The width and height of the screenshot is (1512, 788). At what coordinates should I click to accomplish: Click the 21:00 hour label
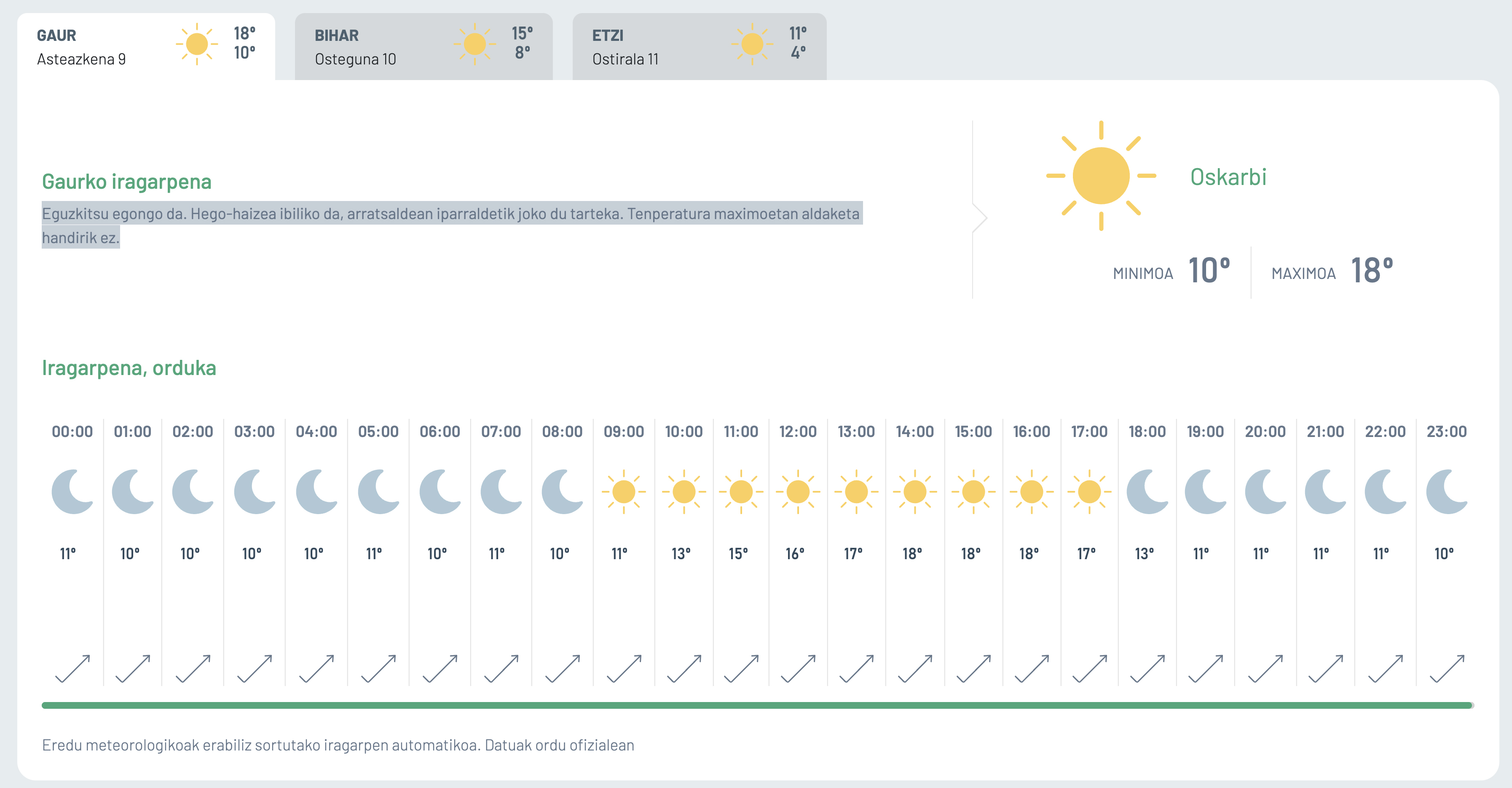pyautogui.click(x=1325, y=432)
